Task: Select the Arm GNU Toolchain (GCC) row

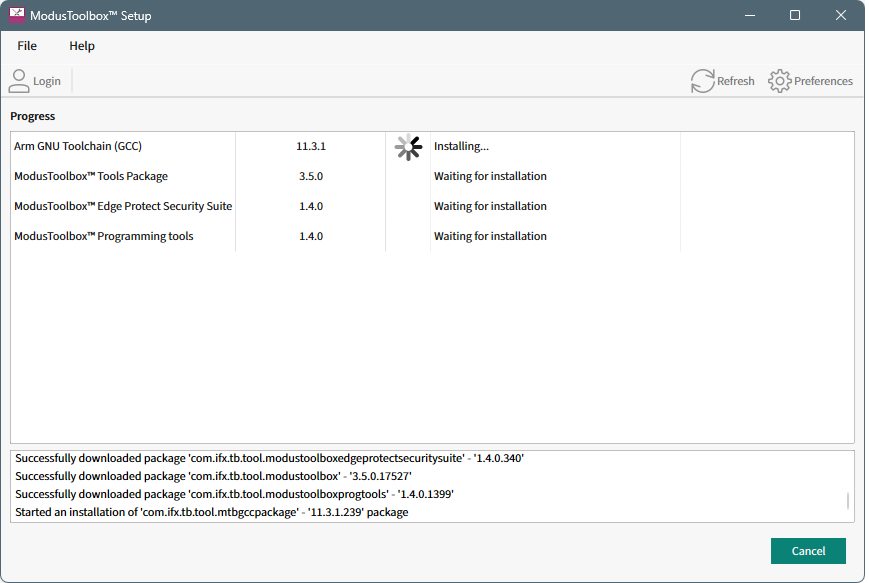Action: [x=78, y=146]
